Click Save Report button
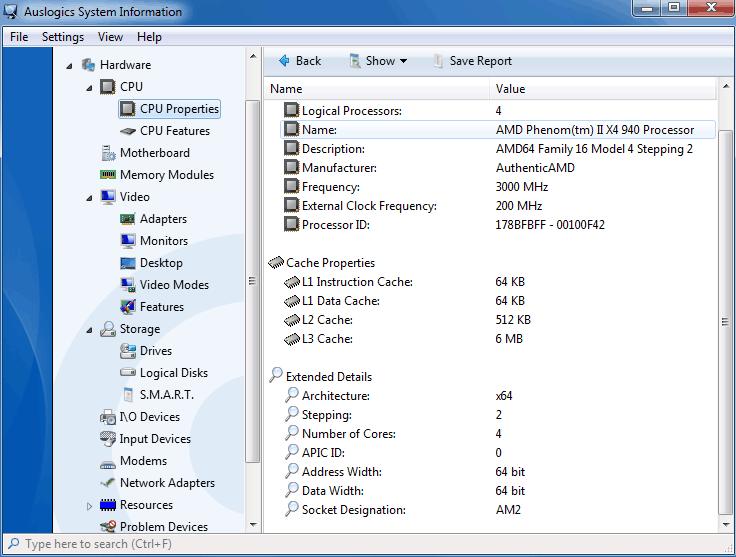The width and height of the screenshot is (736, 557). click(x=473, y=61)
